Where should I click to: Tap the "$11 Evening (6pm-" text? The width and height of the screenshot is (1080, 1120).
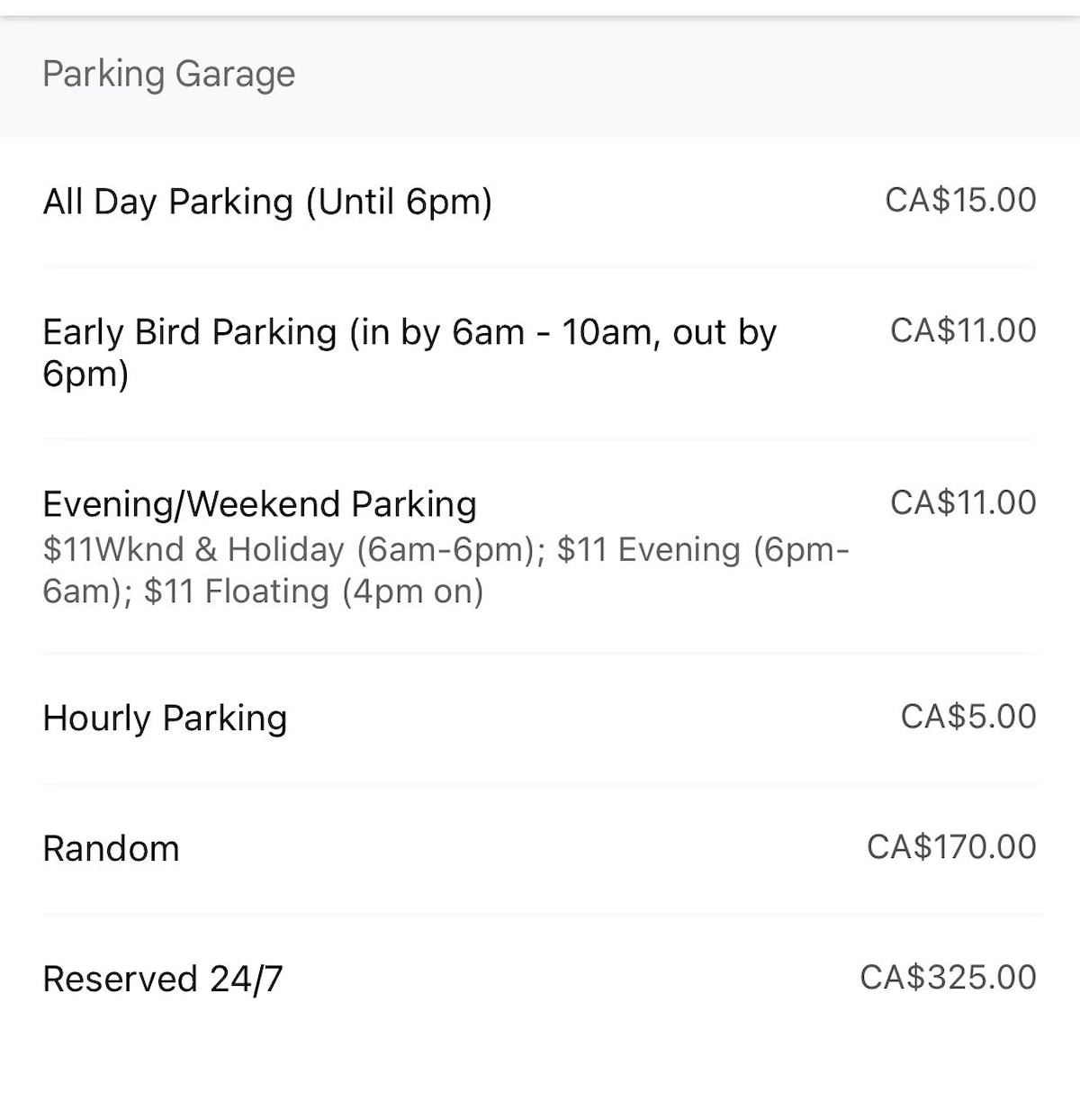703,549
